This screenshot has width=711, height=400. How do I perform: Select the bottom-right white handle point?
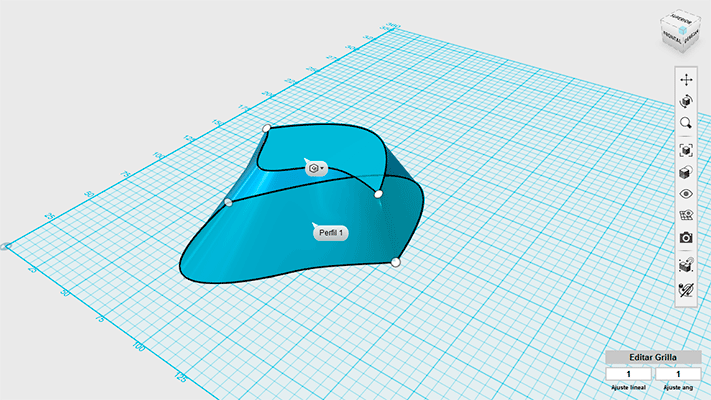point(395,262)
